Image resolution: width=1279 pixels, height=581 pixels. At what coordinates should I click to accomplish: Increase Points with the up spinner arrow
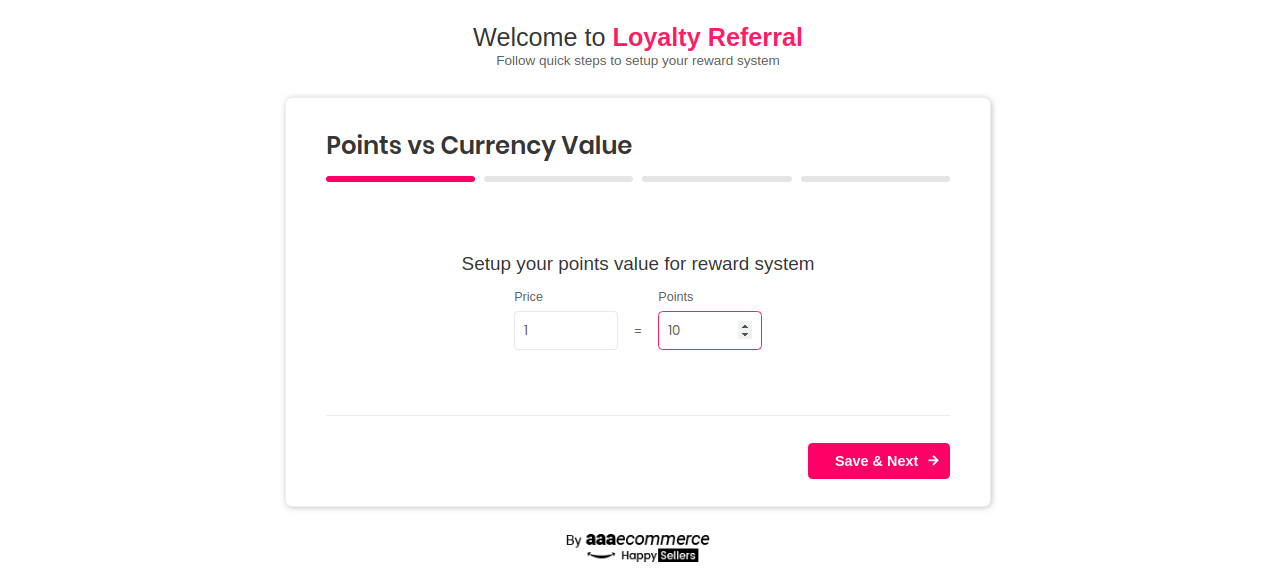click(x=744, y=326)
